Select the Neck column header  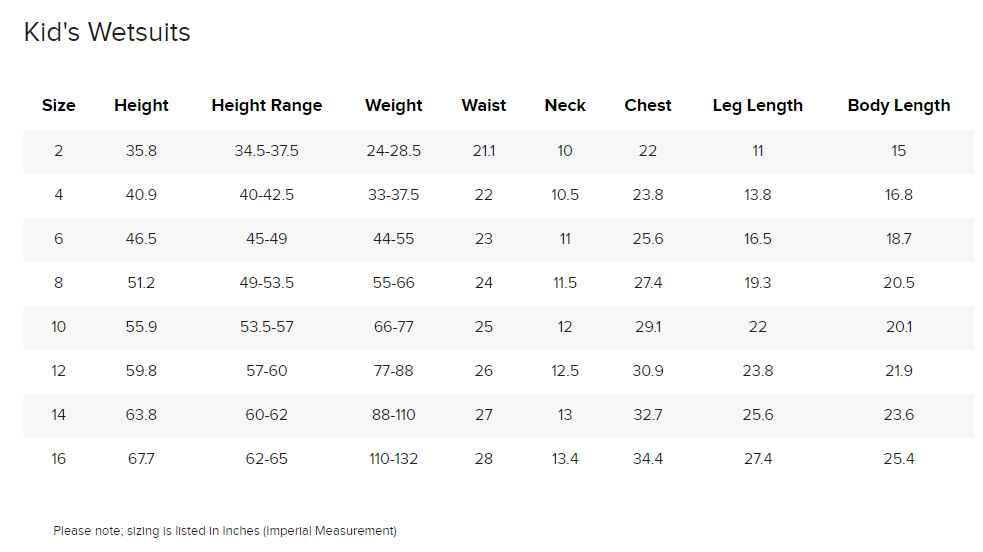click(x=565, y=105)
